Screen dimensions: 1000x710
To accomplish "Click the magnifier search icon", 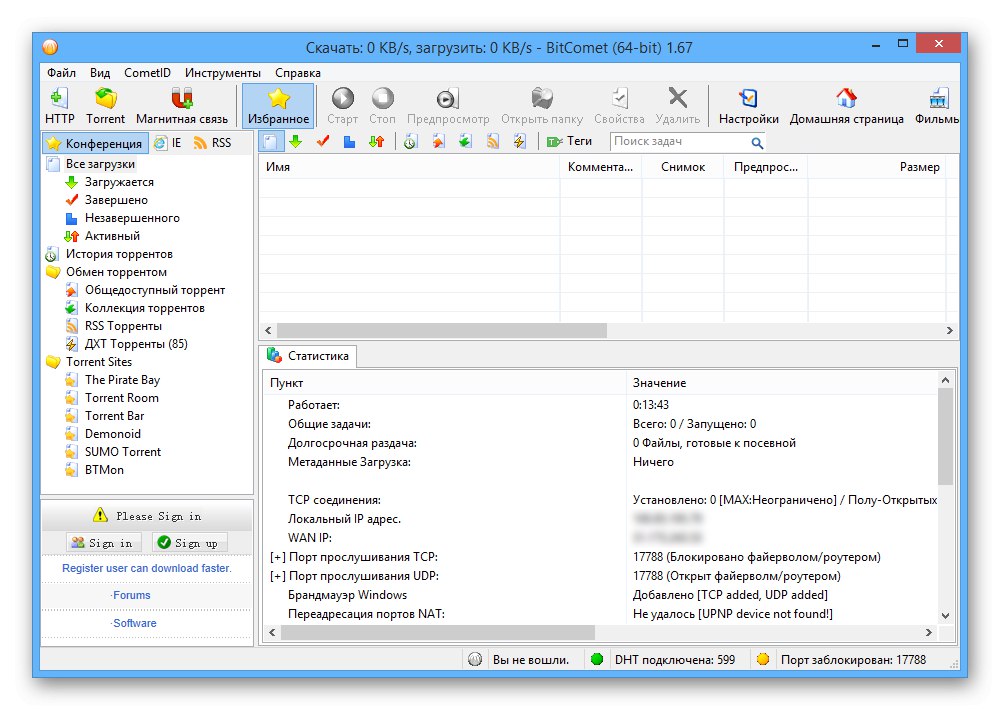I will 757,142.
